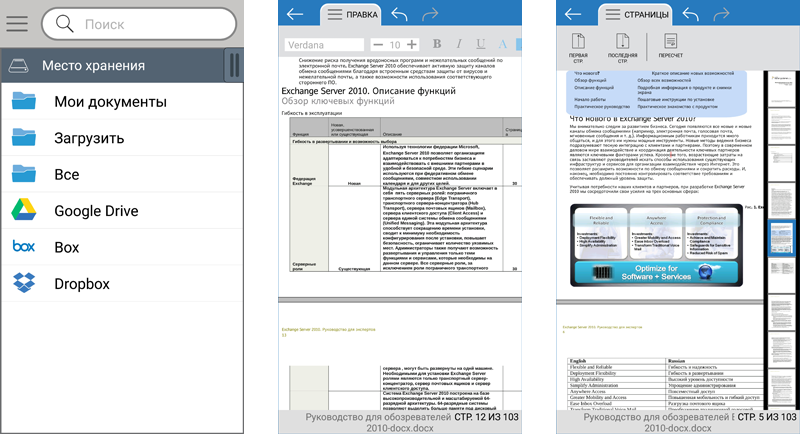
Task: Toggle bold formatting
Action: point(437,44)
